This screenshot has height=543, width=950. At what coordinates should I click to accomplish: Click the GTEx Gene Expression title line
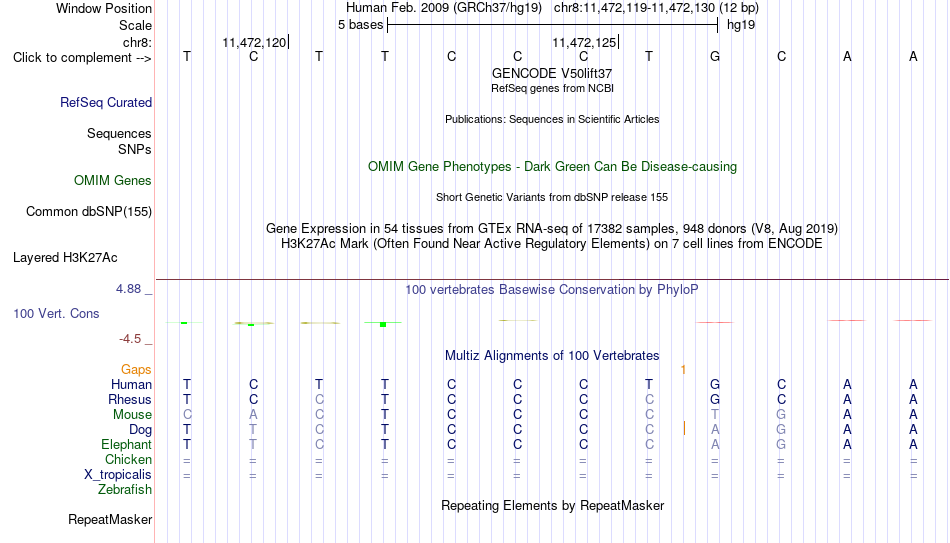552,228
